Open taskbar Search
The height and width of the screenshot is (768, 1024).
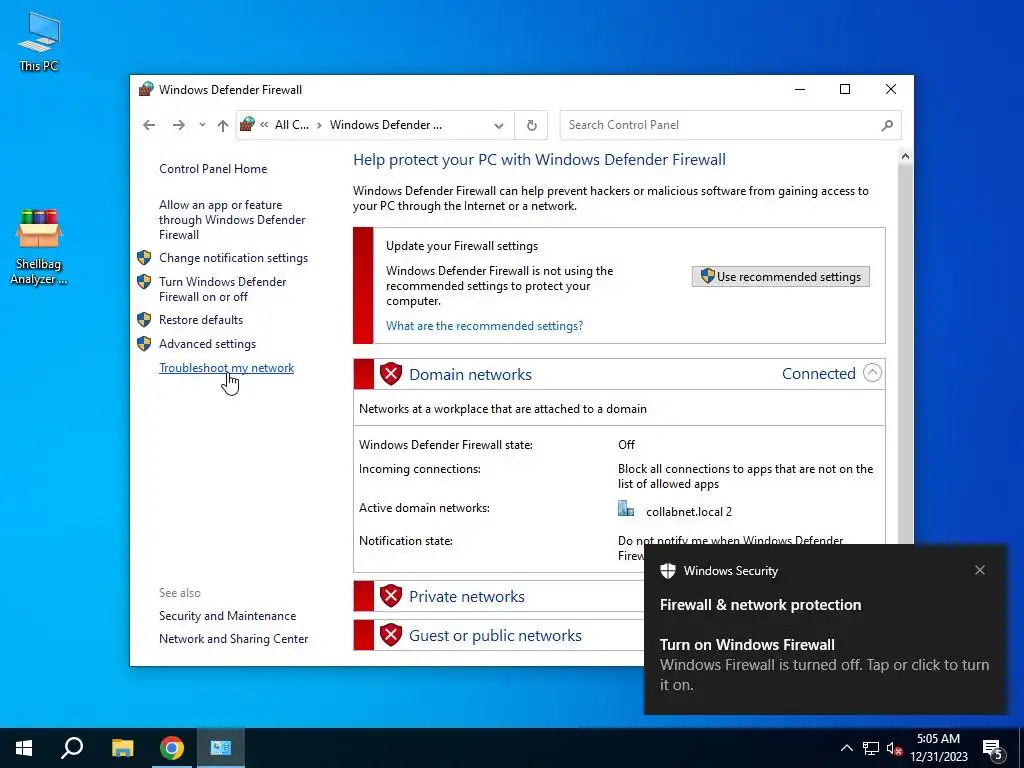pyautogui.click(x=72, y=748)
